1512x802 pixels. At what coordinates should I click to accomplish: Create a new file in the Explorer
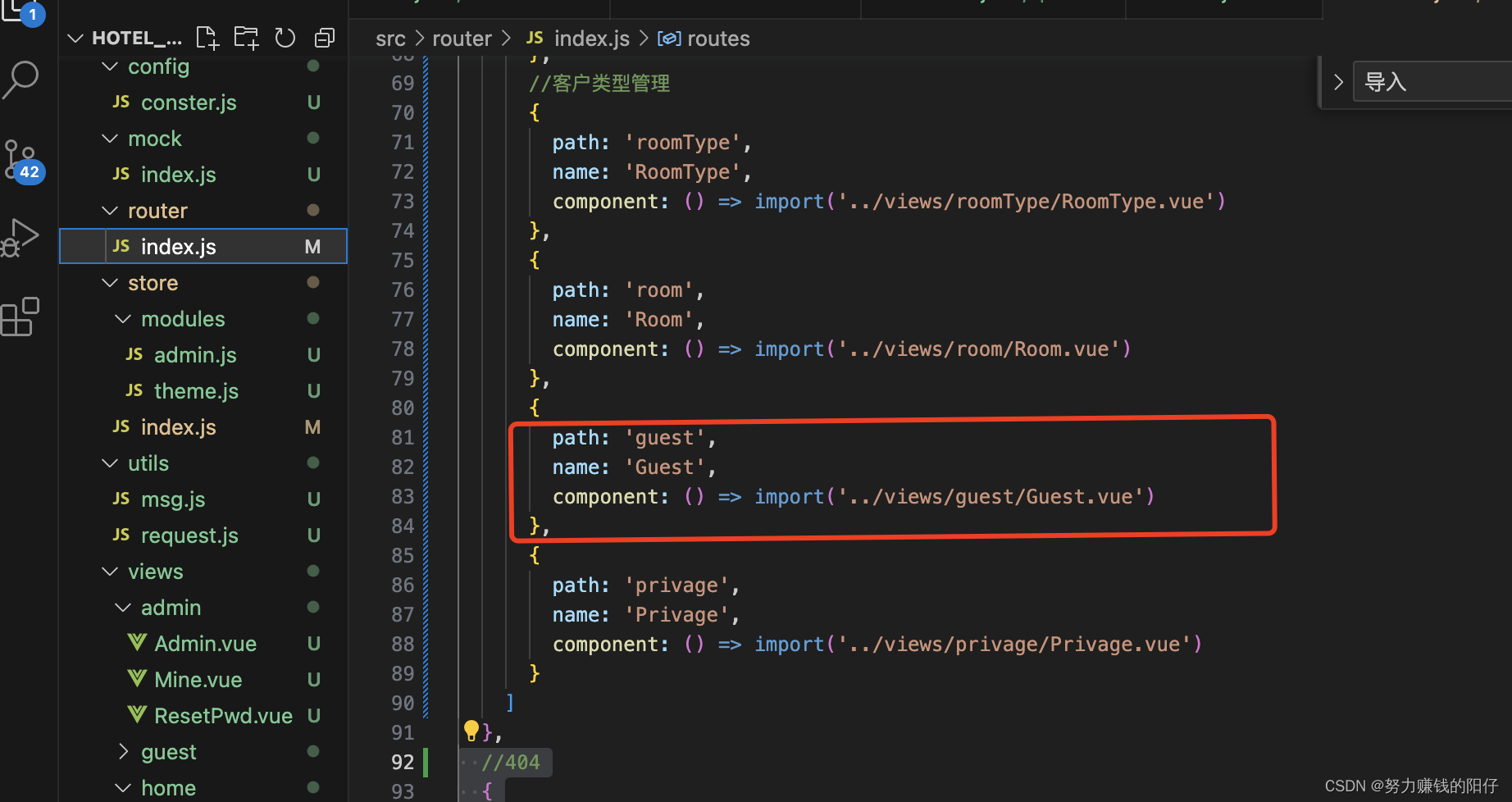(x=207, y=37)
